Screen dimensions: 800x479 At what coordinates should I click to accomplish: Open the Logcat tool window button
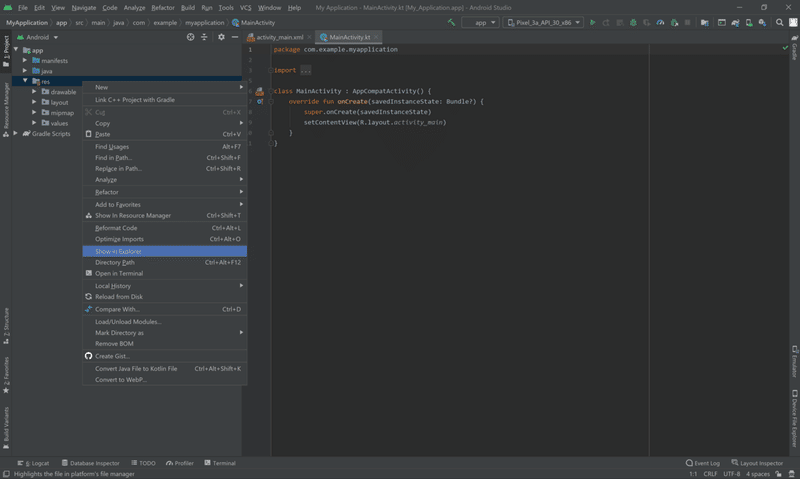tap(33, 463)
